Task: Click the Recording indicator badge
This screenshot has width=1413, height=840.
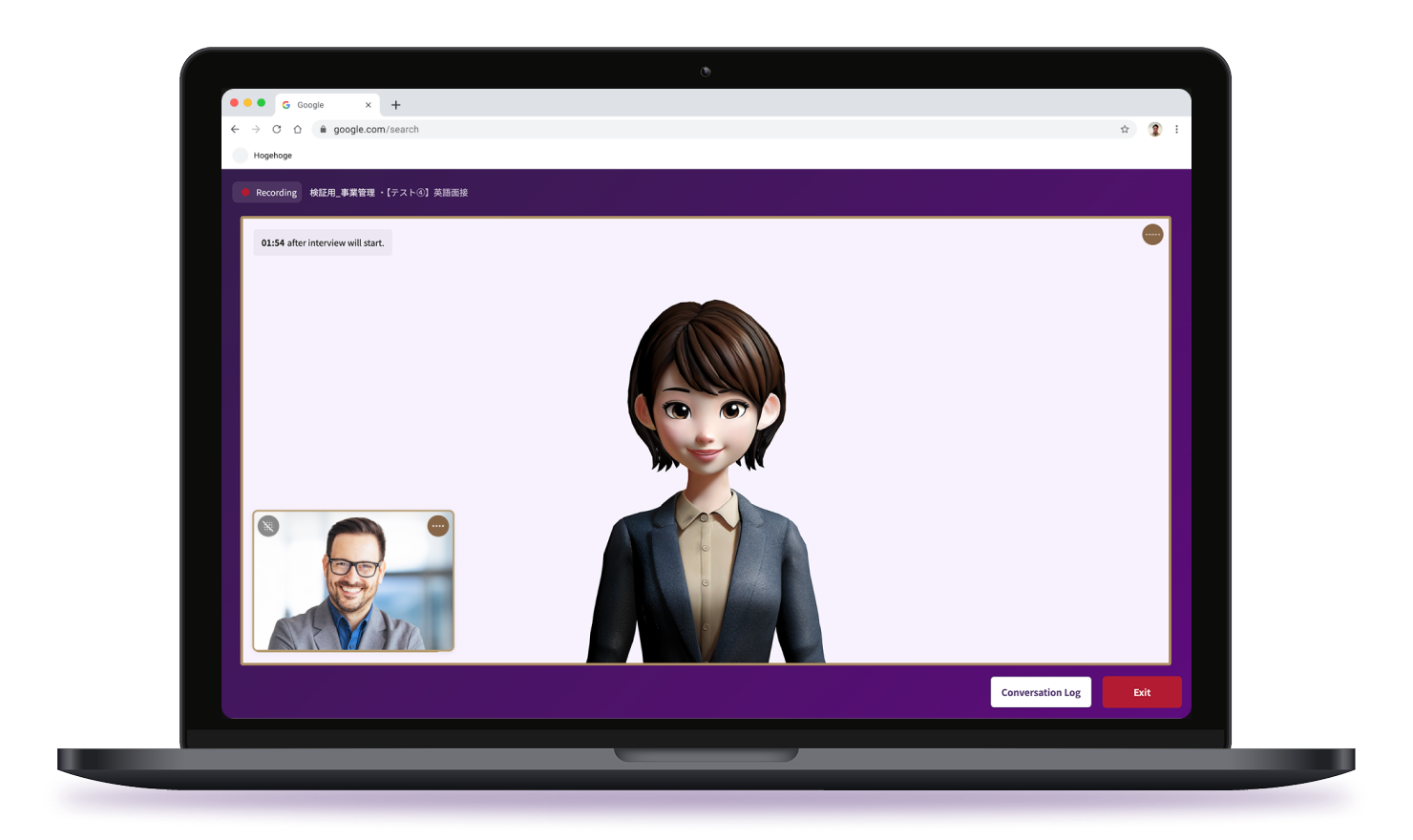Action: point(267,193)
